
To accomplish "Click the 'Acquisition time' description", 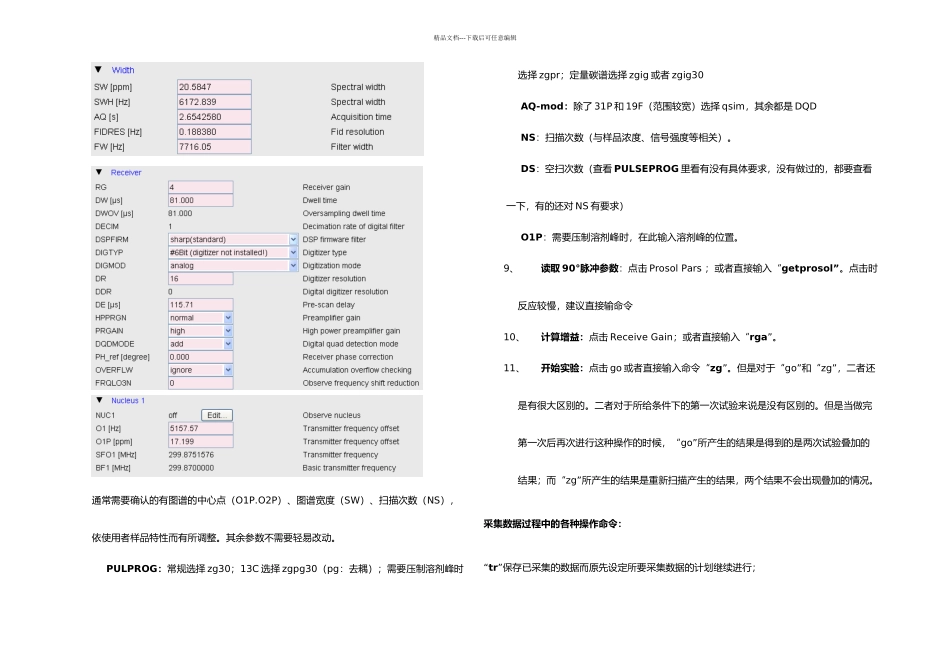I will [x=361, y=117].
